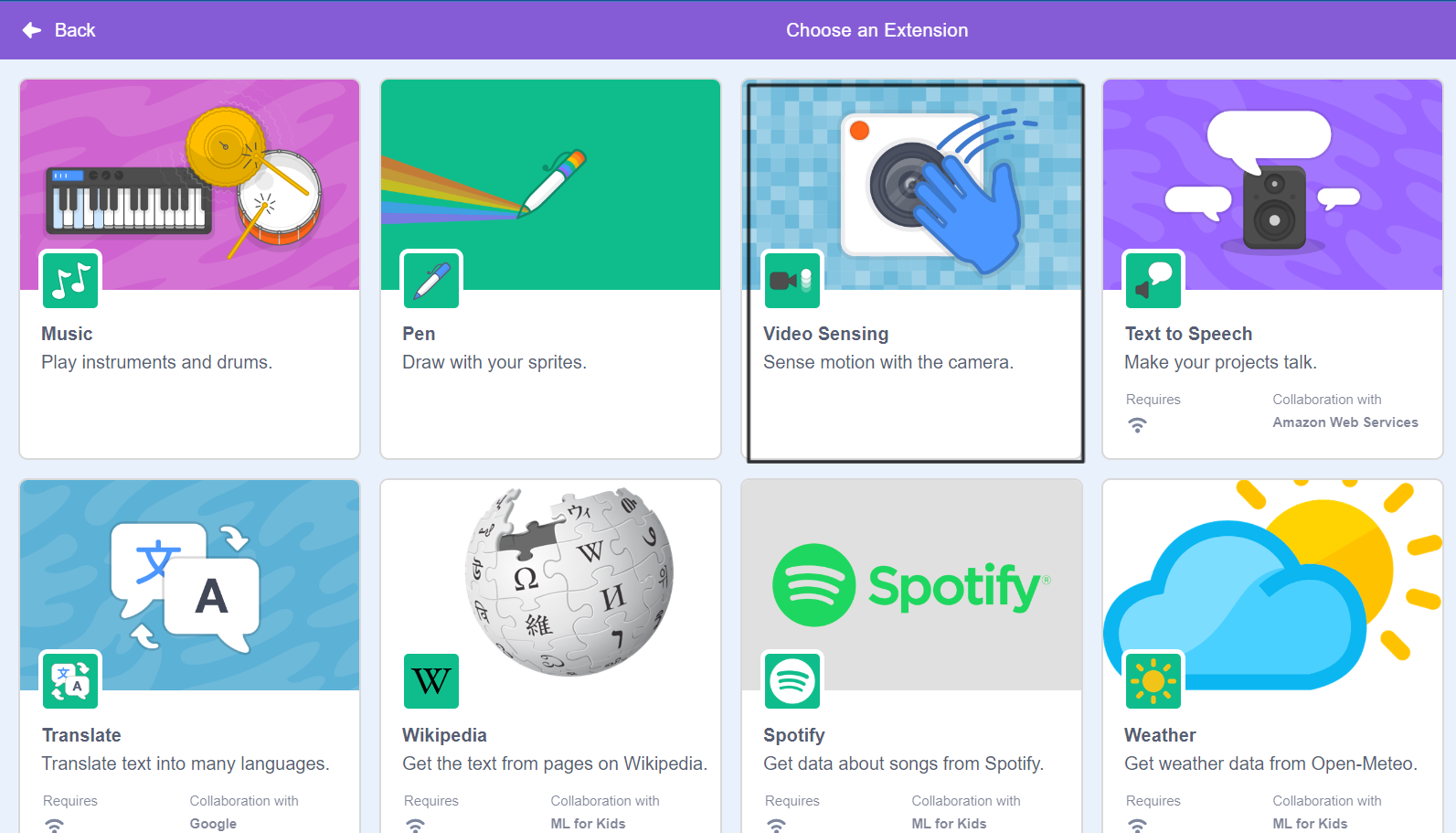
Task: Select the Music extension note icon
Action: pos(70,281)
